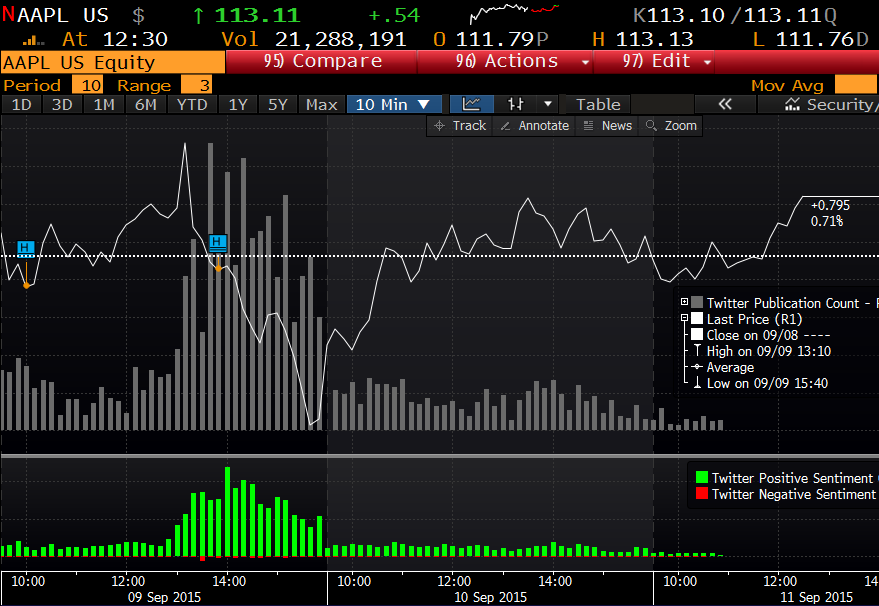The height and width of the screenshot is (606, 879).
Task: Click the 11 Sep 2015 date label
Action: (817, 597)
